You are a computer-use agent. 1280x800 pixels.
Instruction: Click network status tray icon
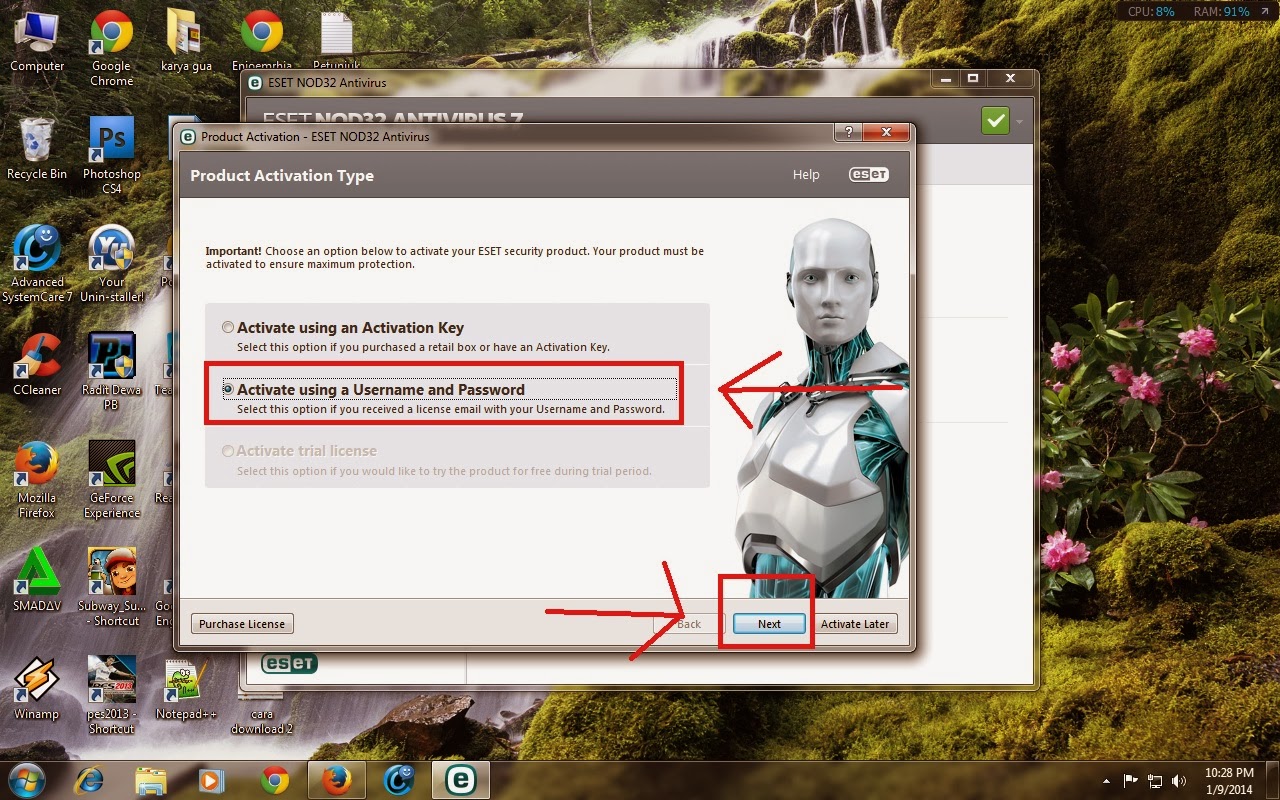point(1155,780)
